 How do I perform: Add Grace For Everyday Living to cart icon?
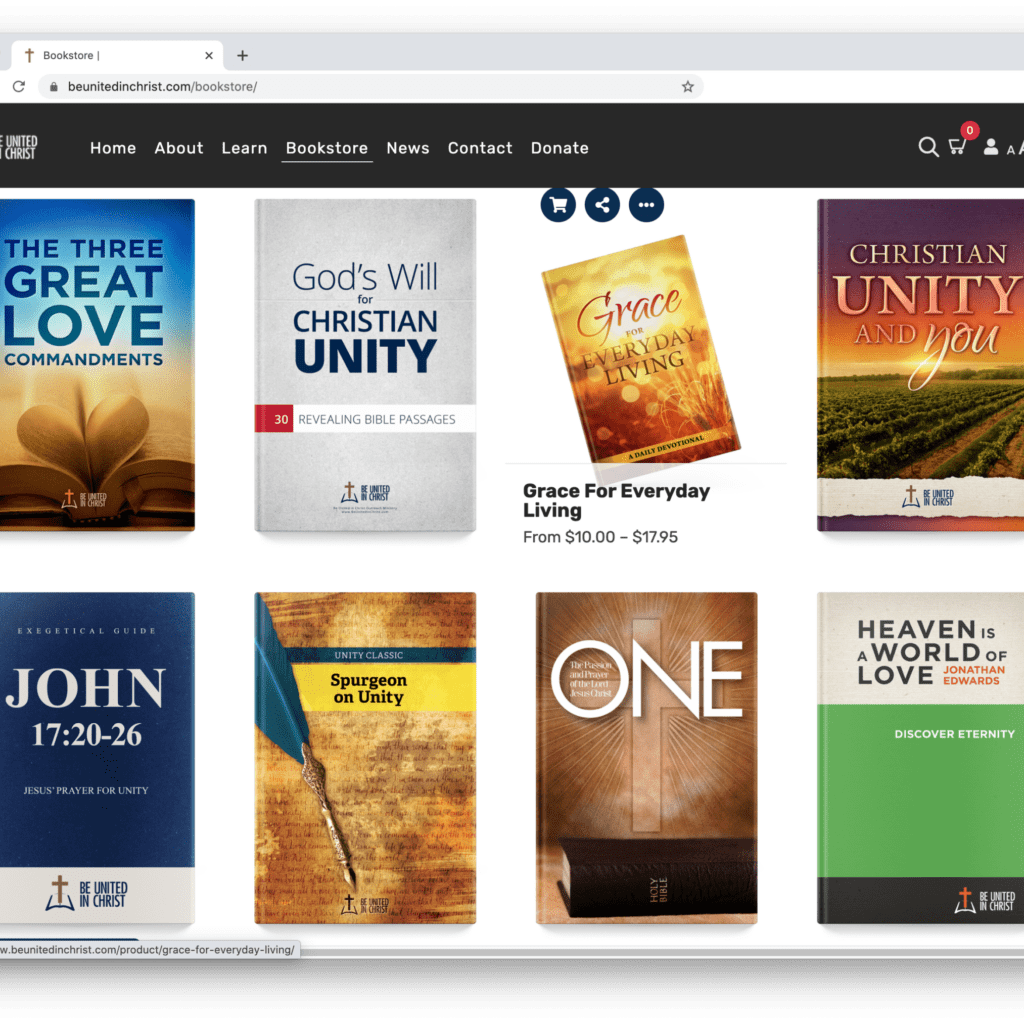click(558, 204)
